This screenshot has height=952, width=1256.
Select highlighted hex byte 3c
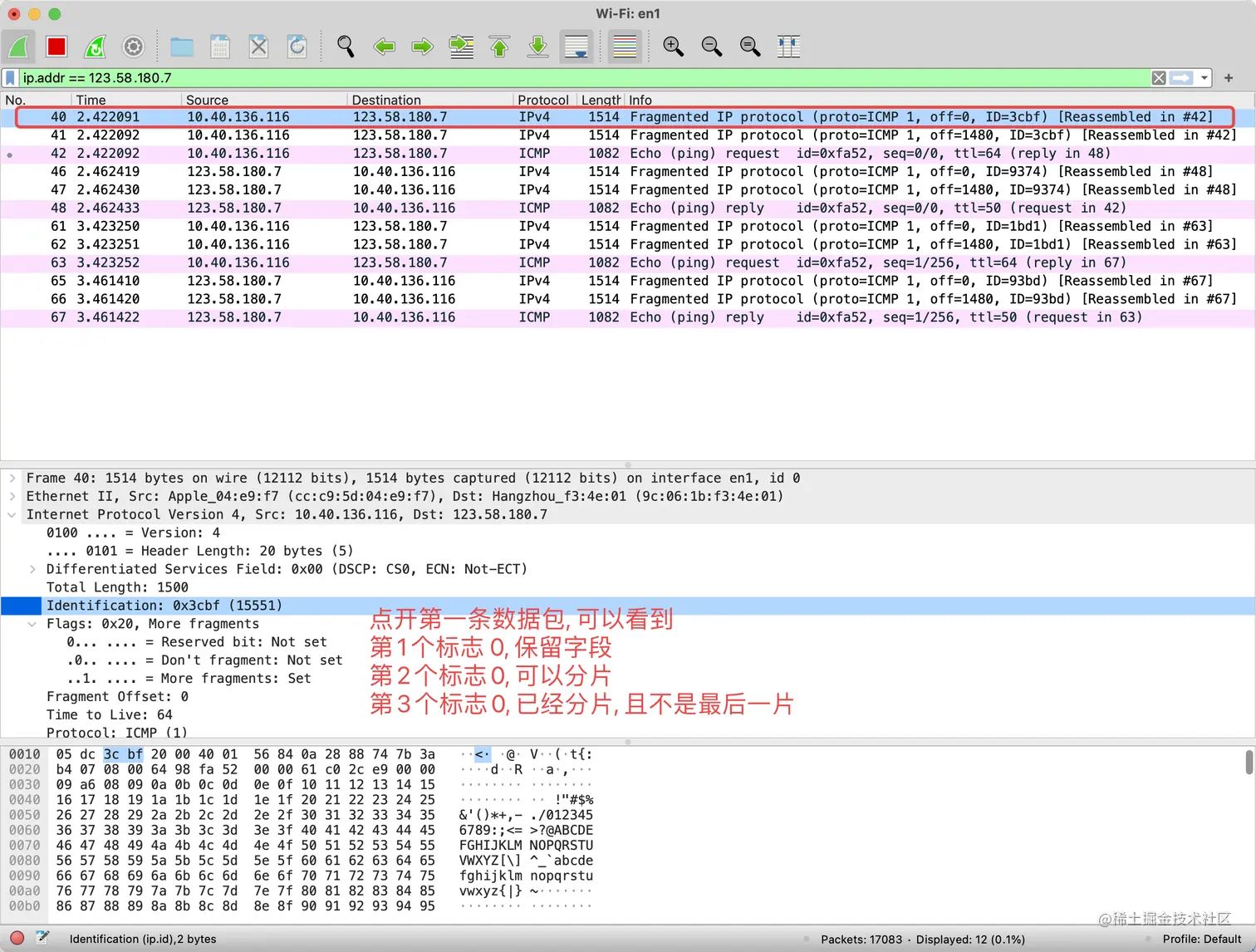coord(111,755)
